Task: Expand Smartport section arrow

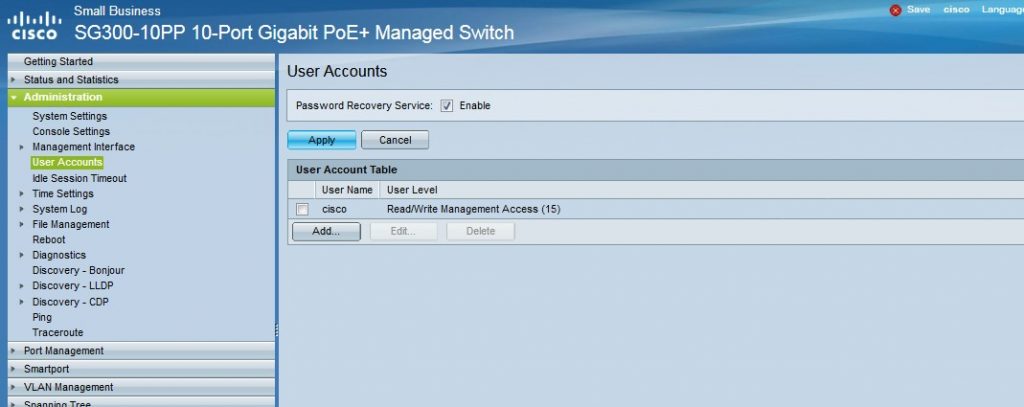Action: coord(13,369)
